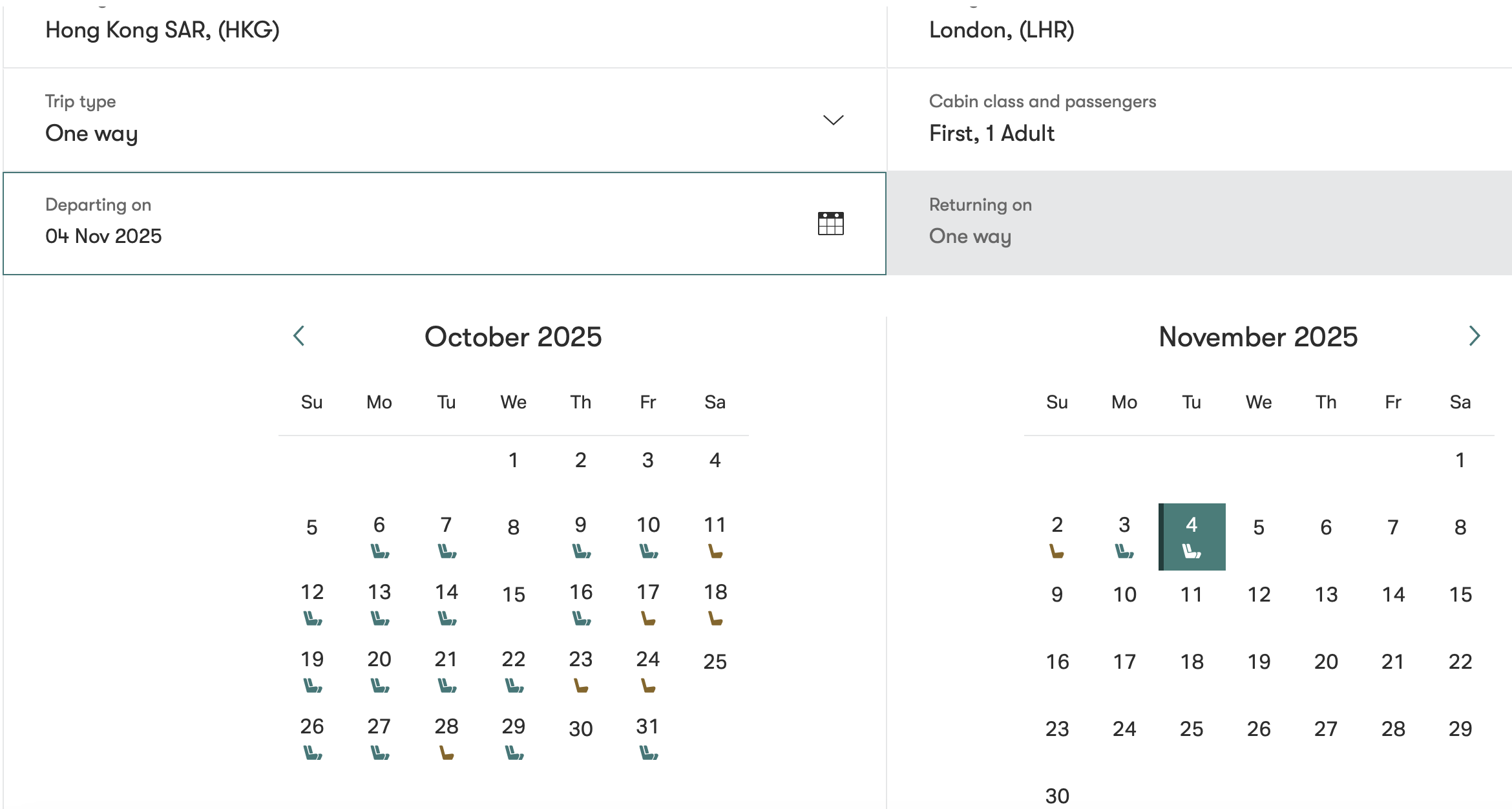1512x809 pixels.
Task: Click seat icon under October 6
Action: click(380, 551)
